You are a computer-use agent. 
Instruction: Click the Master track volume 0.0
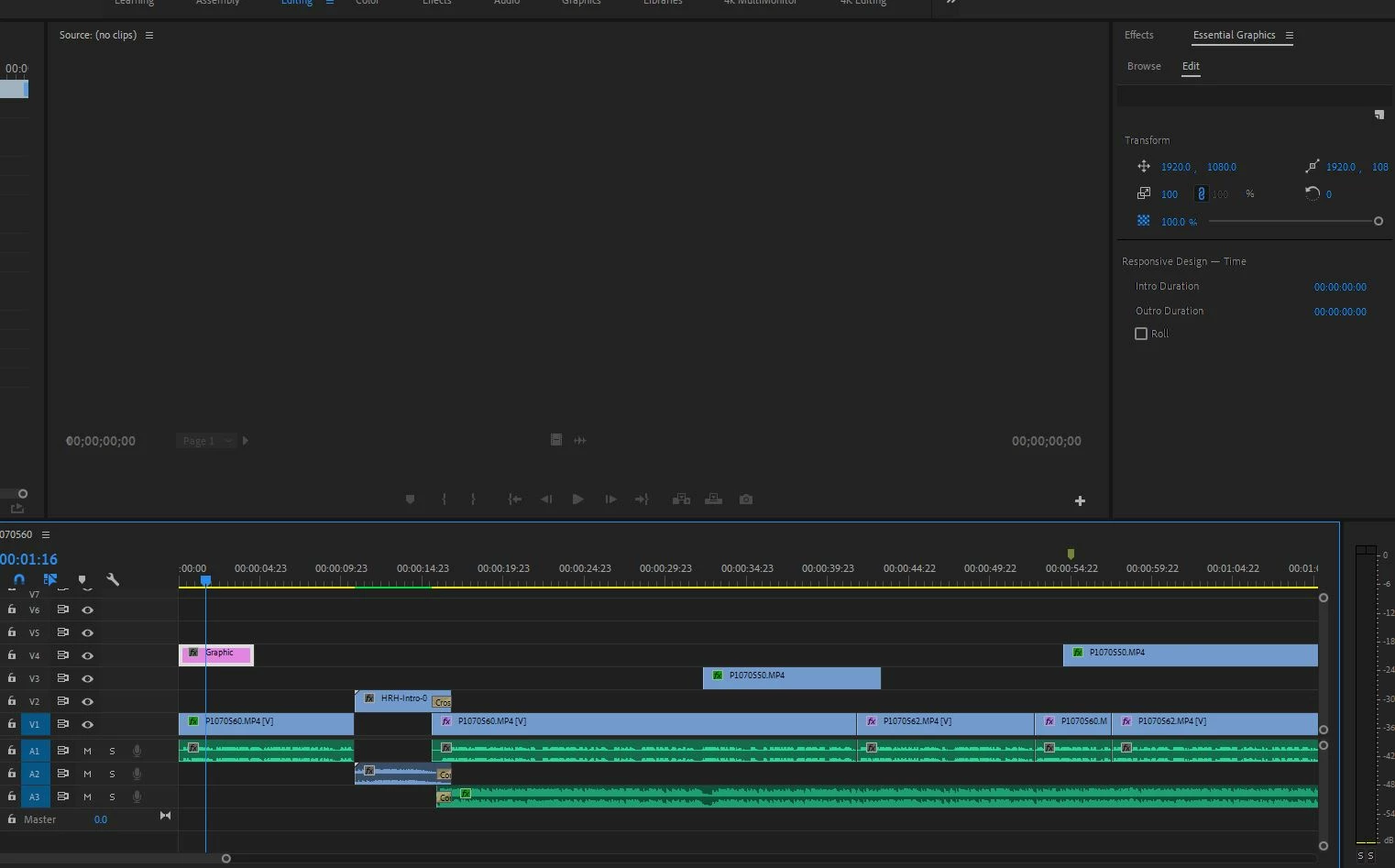[101, 819]
